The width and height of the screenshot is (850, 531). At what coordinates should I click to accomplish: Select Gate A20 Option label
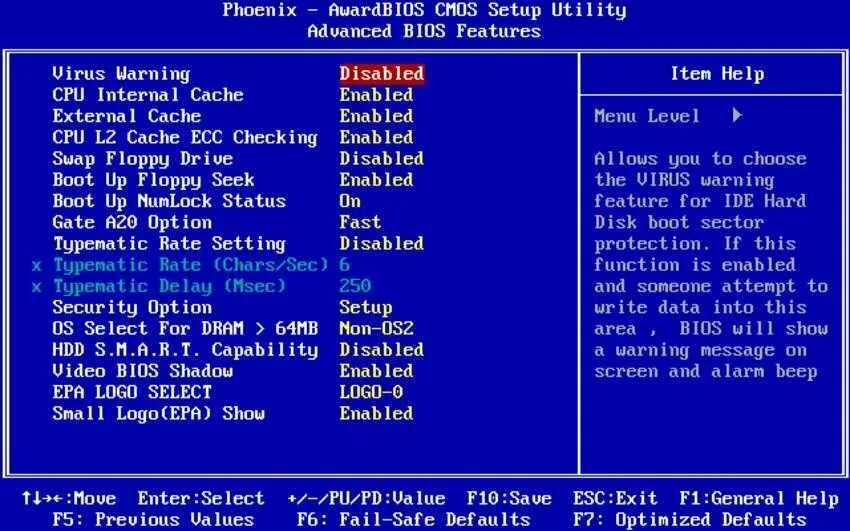(132, 222)
